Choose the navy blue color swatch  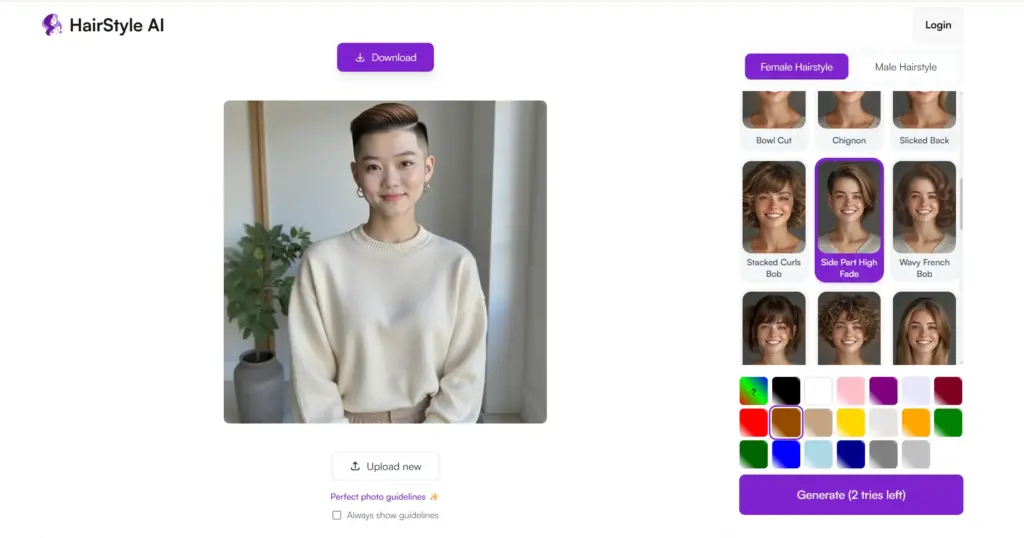(851, 454)
